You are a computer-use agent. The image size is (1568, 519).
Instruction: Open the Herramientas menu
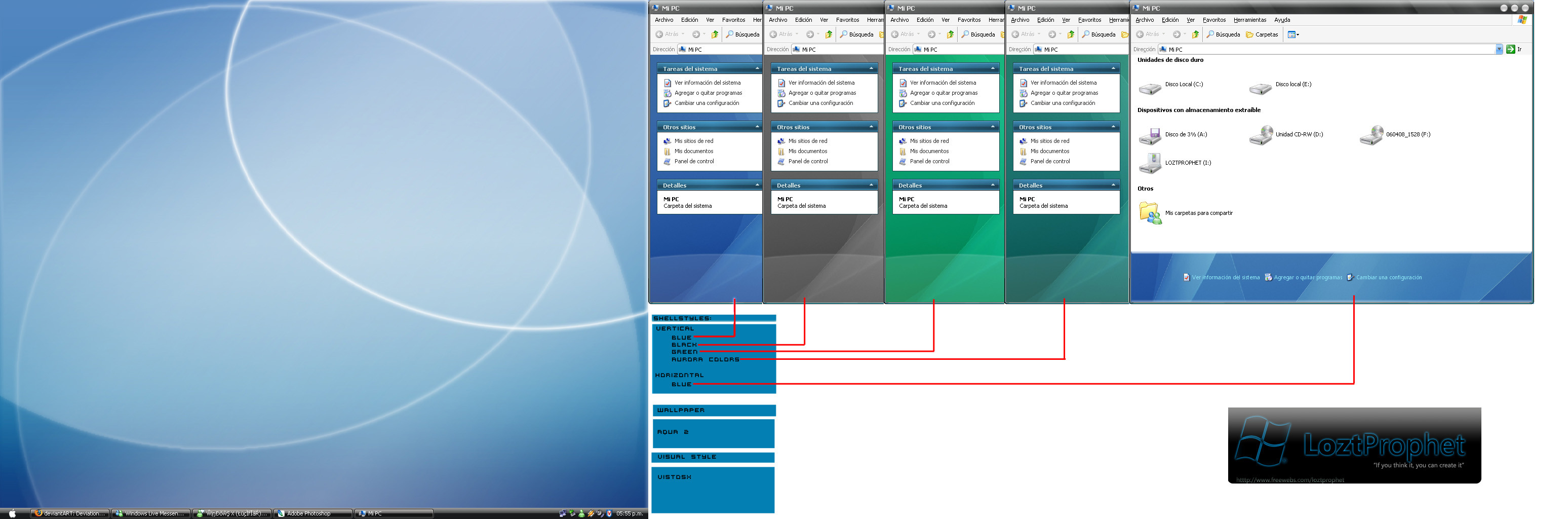point(1249,20)
